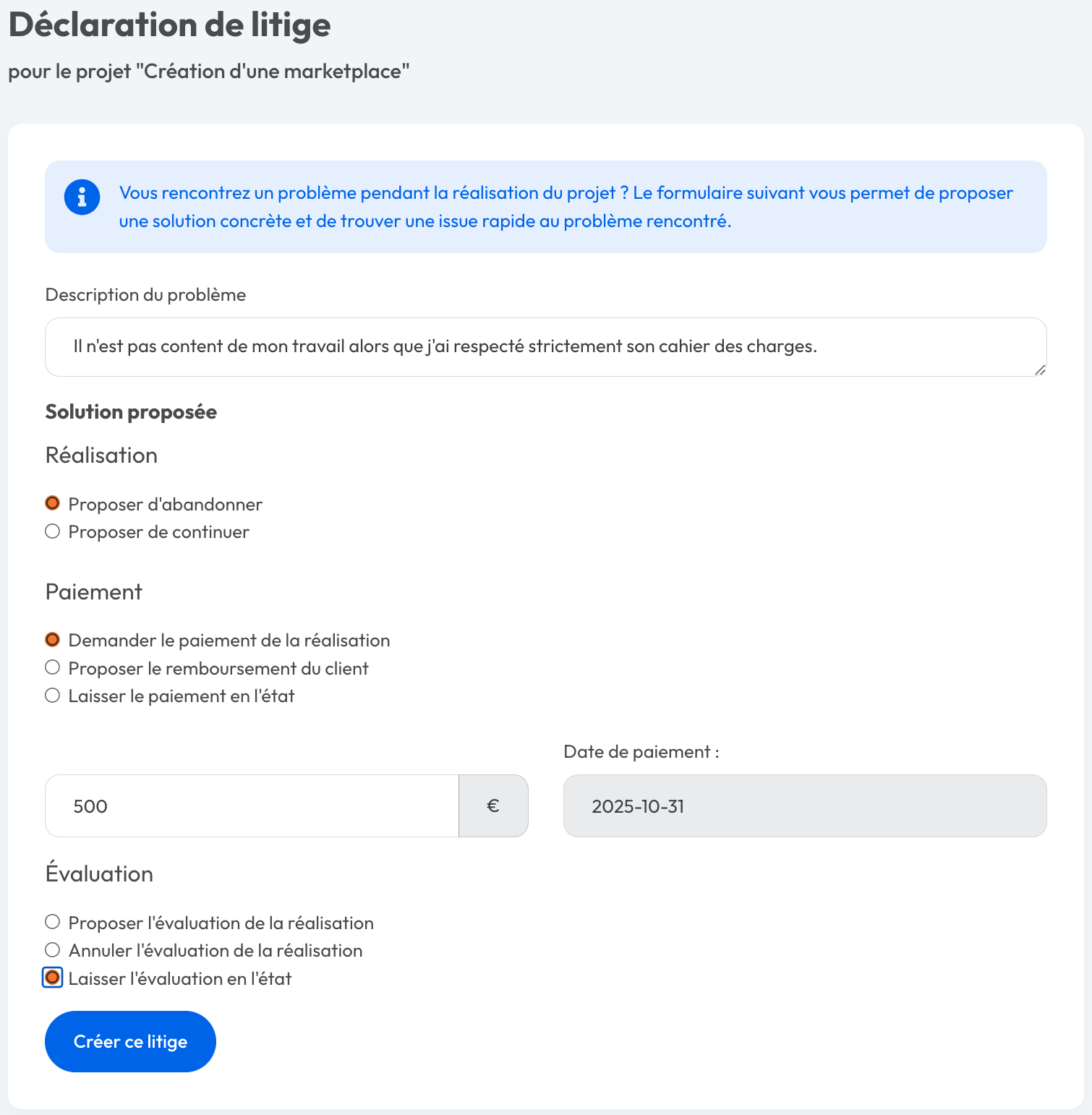Select "Demander le paiement de la réalisation"
1092x1115 pixels.
(53, 640)
